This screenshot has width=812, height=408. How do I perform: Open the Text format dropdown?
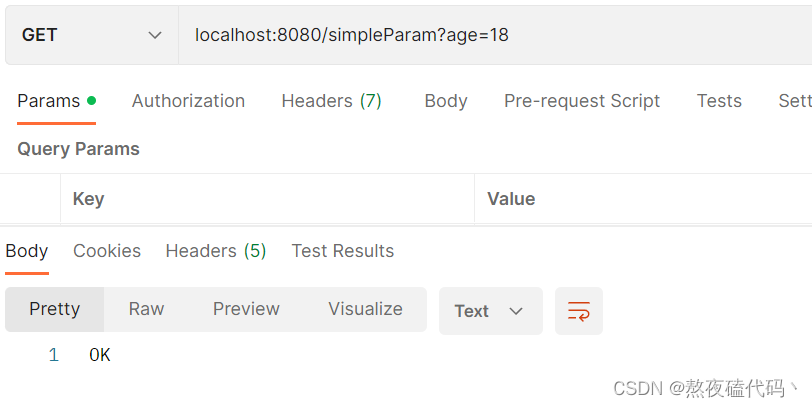(x=490, y=311)
